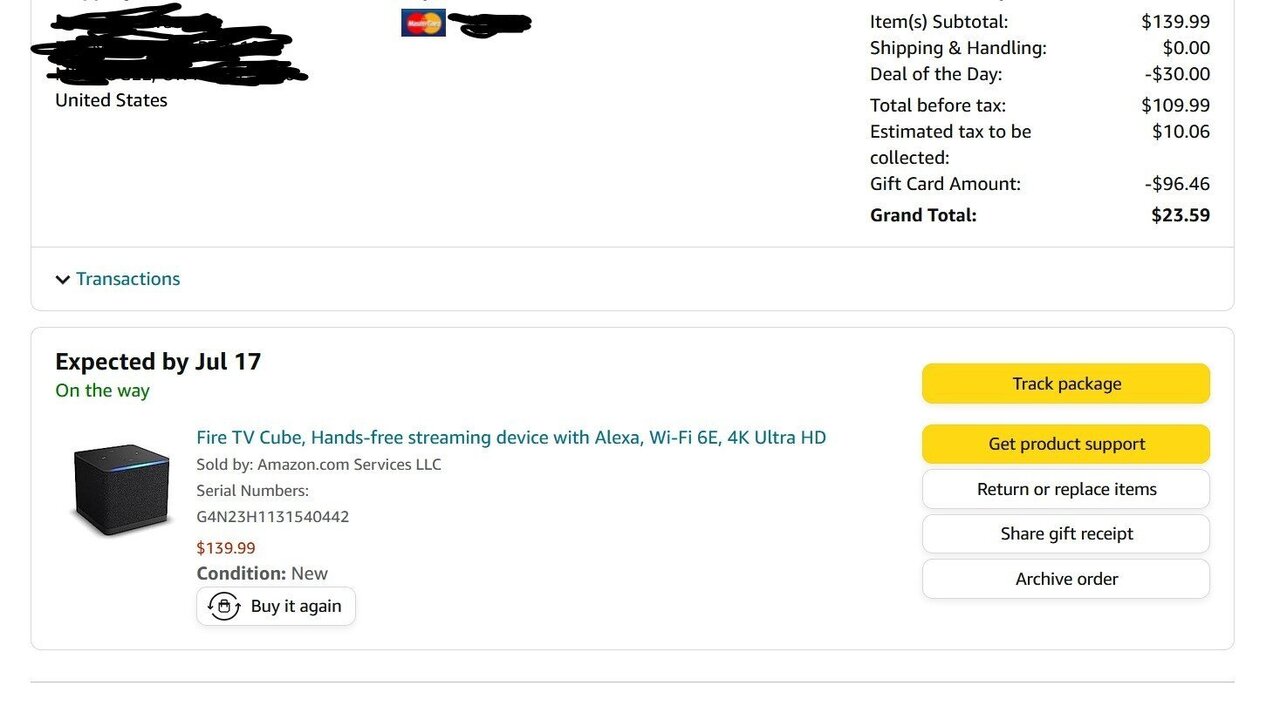Select Return or replace items
The height and width of the screenshot is (706, 1280).
(1066, 489)
